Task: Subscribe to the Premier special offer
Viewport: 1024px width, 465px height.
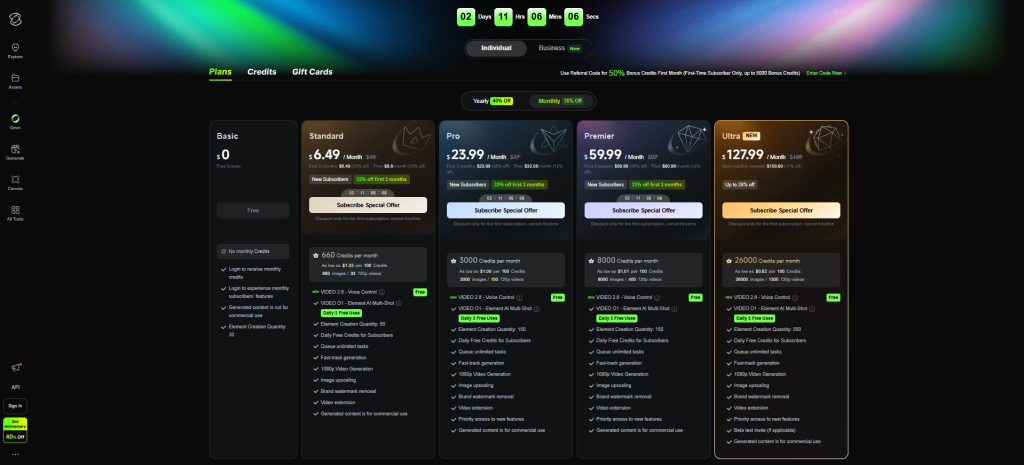Action: pyautogui.click(x=643, y=210)
